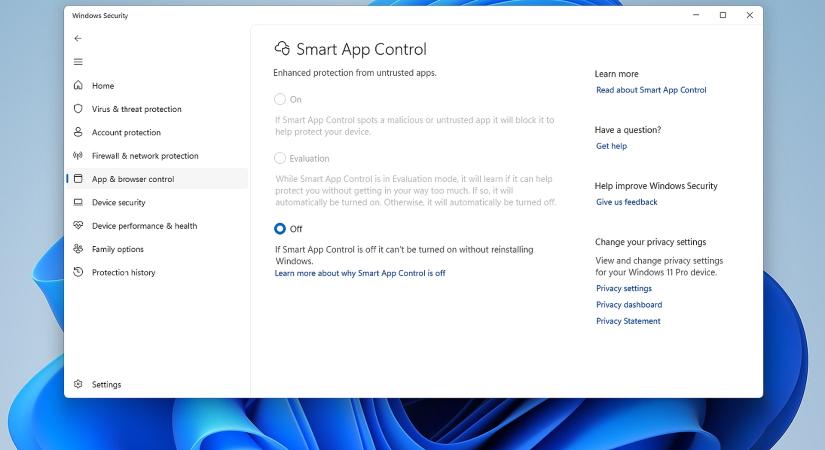Click the Device performance heart icon

pos(78,225)
